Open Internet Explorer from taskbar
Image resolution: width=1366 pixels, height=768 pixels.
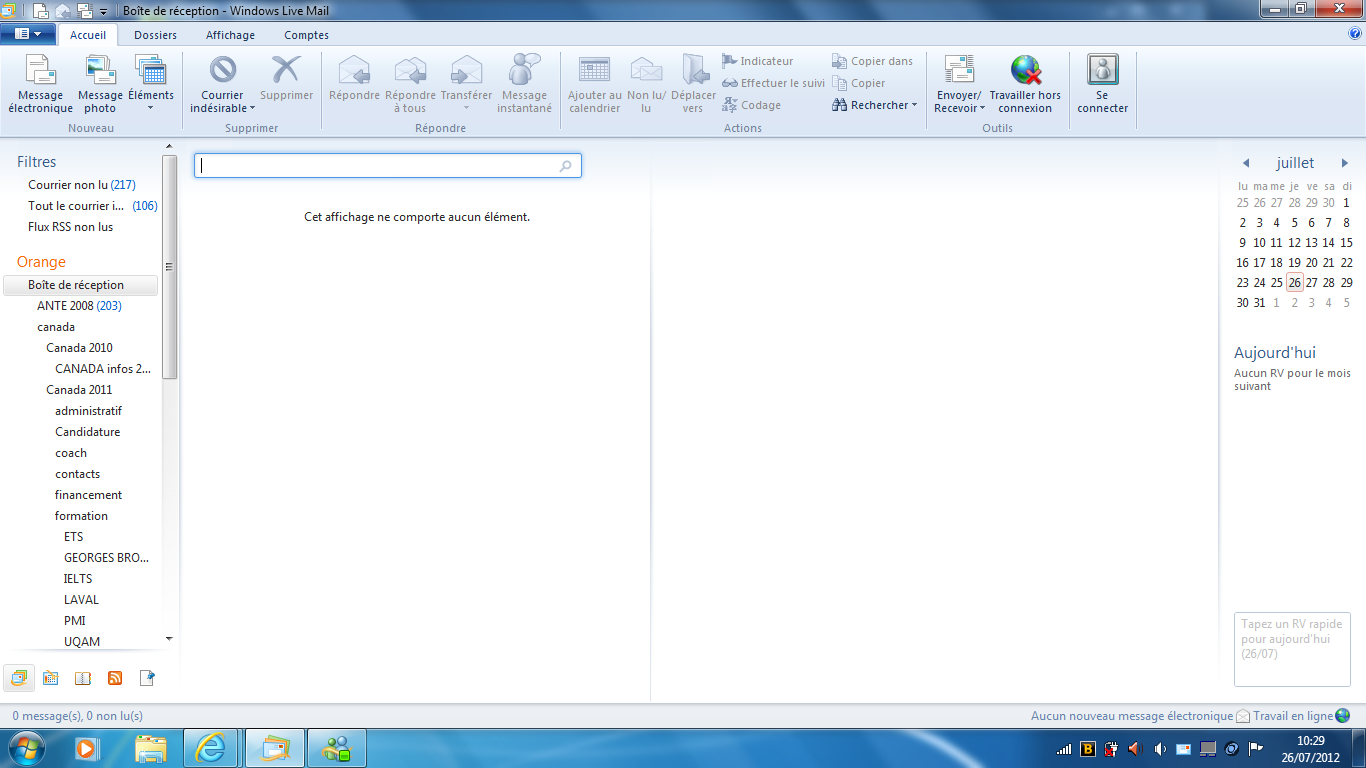(211, 748)
